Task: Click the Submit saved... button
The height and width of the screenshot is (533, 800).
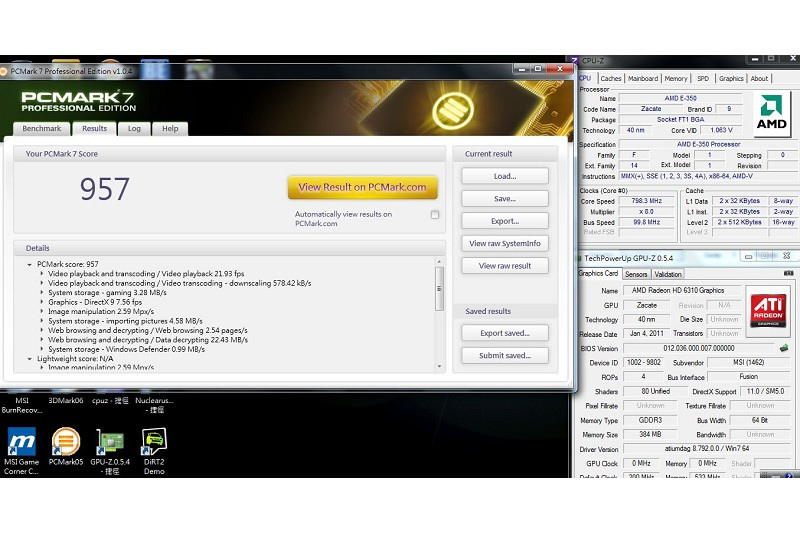Action: click(505, 356)
